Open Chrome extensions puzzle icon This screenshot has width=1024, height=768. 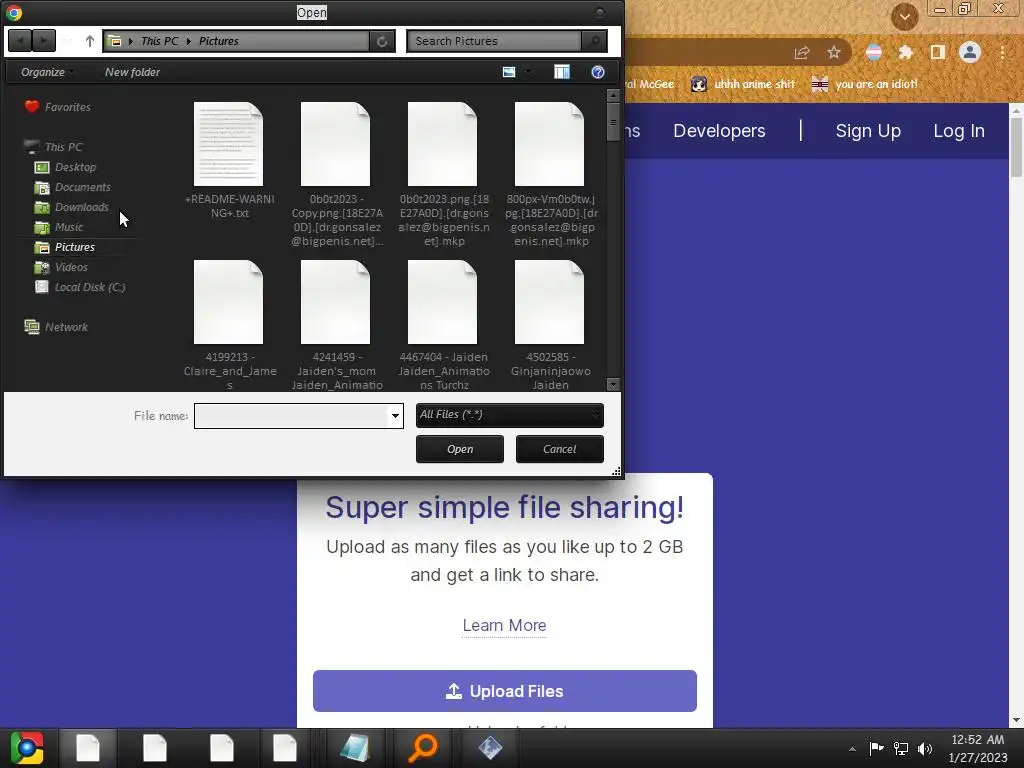click(905, 53)
